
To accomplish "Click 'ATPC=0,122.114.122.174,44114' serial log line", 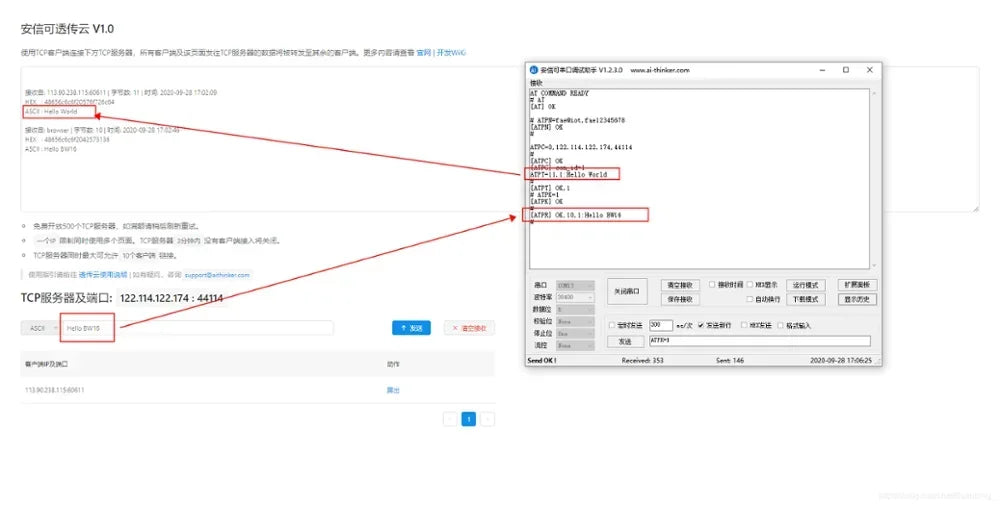I will 581,147.
